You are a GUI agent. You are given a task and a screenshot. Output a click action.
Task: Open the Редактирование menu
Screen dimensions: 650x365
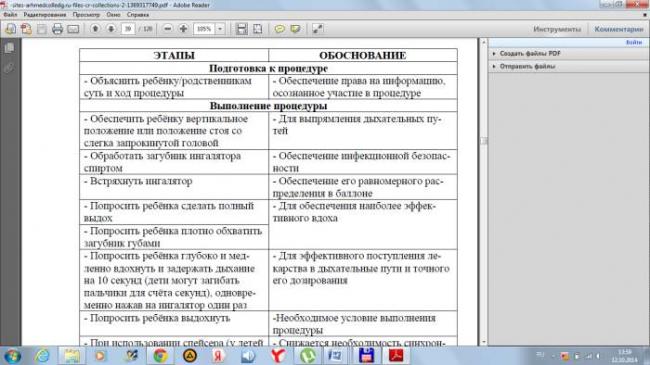(x=45, y=15)
